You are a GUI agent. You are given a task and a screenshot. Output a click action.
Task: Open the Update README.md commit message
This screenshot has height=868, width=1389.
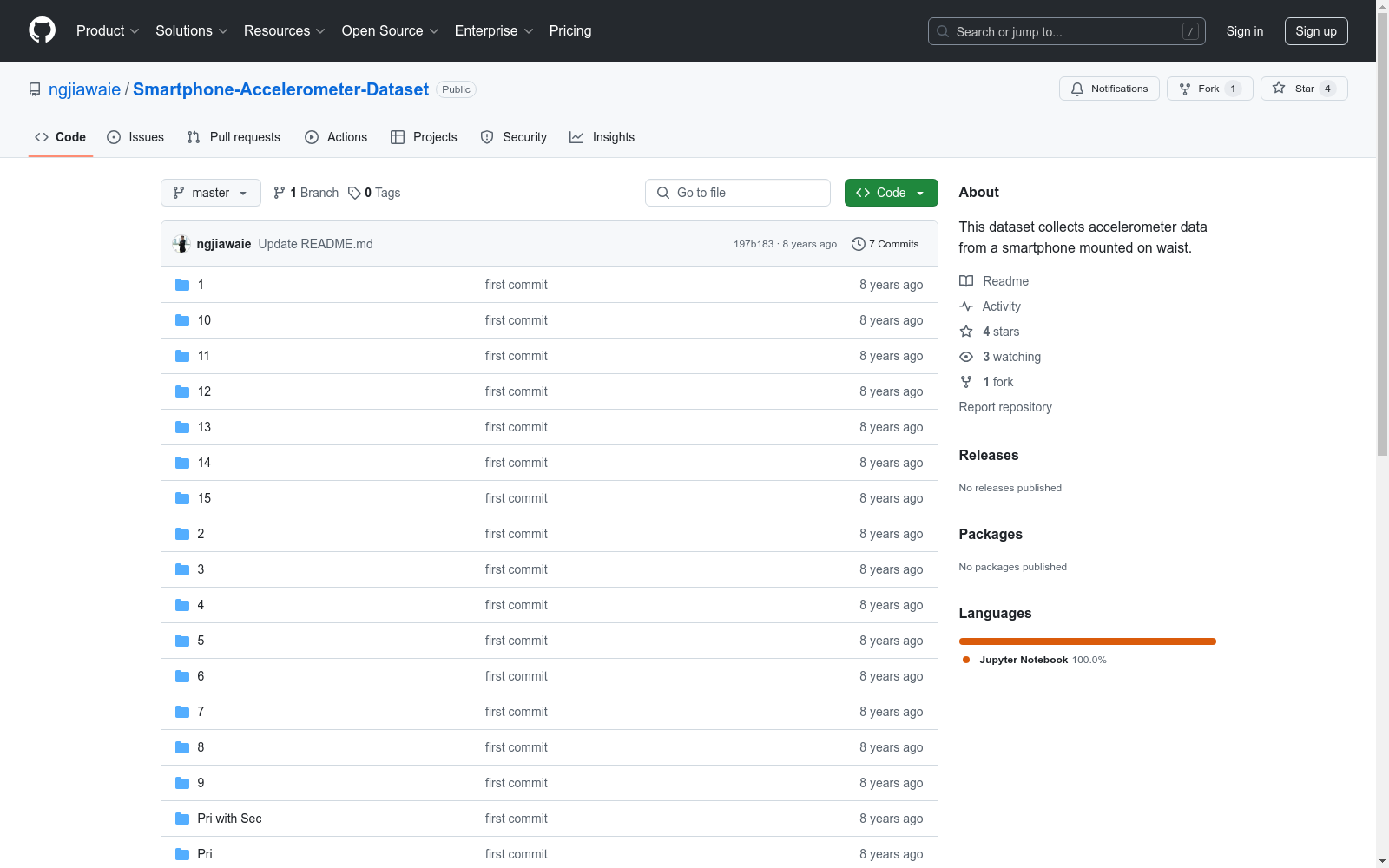(316, 244)
